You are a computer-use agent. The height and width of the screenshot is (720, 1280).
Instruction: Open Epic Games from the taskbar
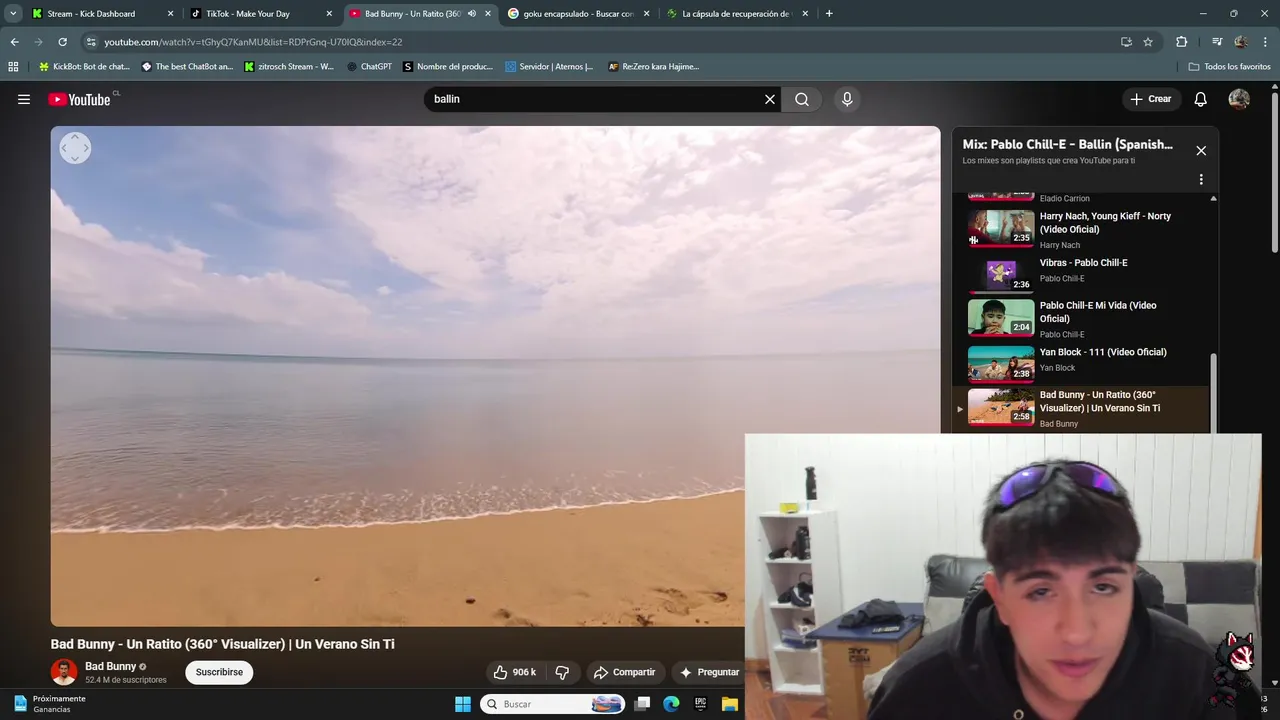(x=701, y=704)
